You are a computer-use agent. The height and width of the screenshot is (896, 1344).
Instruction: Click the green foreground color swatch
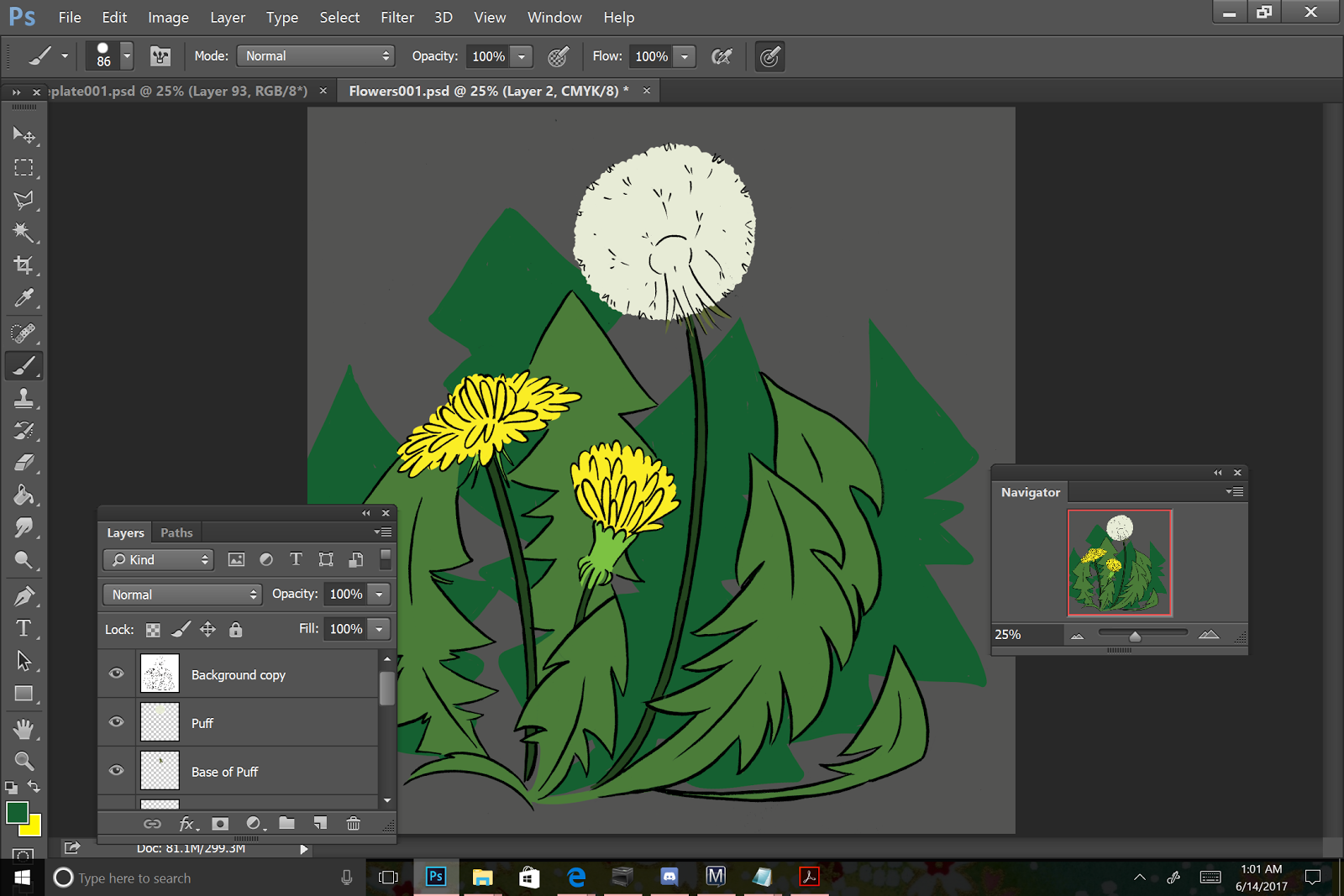click(16, 812)
